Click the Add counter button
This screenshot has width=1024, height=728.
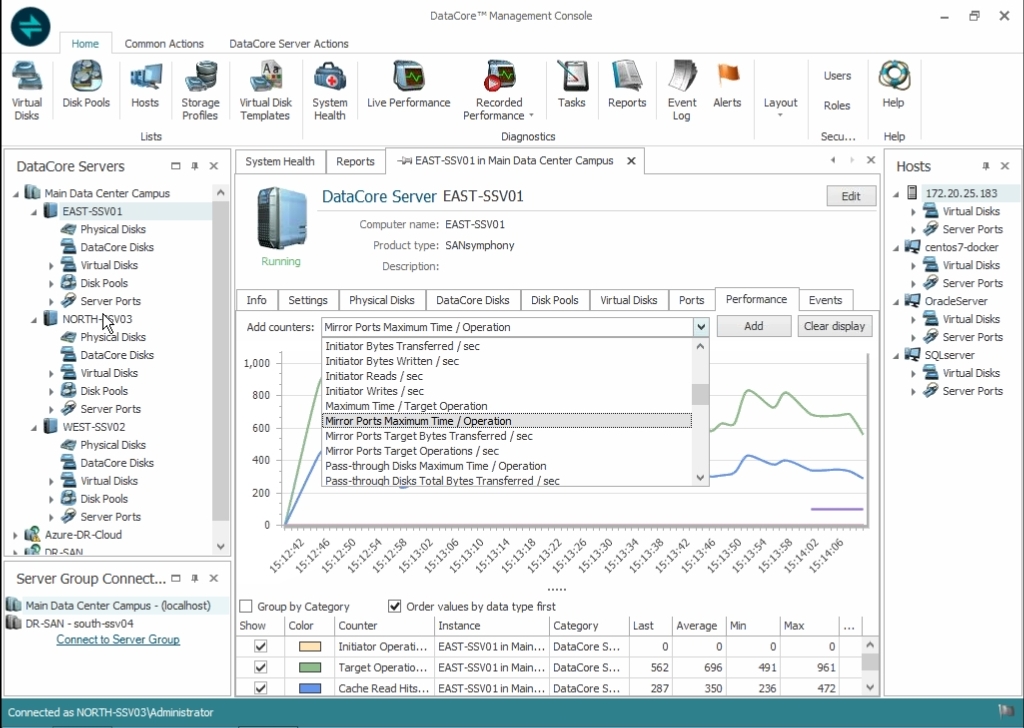point(754,326)
